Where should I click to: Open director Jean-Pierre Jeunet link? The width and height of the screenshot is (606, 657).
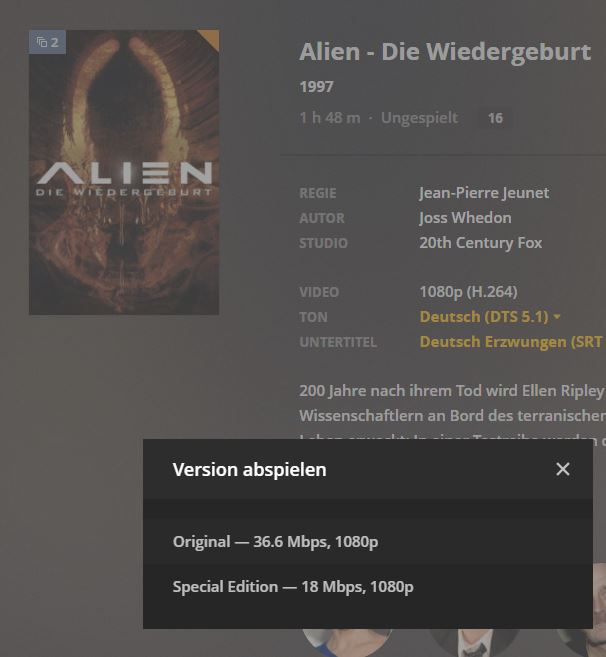click(484, 193)
